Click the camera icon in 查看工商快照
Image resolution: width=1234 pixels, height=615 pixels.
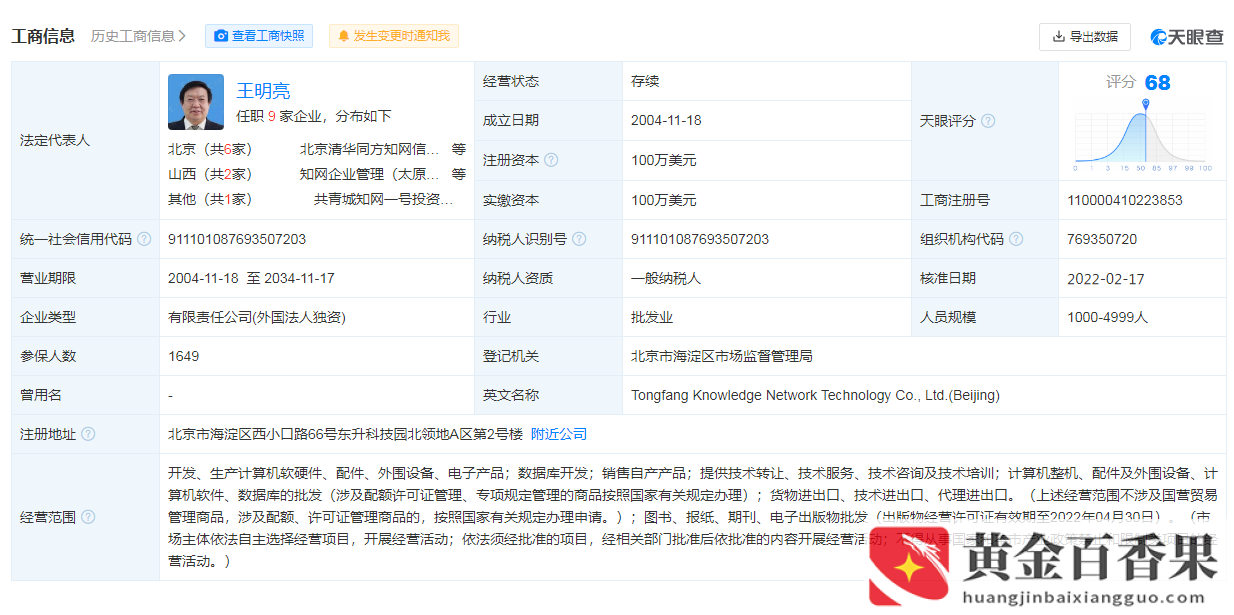point(222,36)
